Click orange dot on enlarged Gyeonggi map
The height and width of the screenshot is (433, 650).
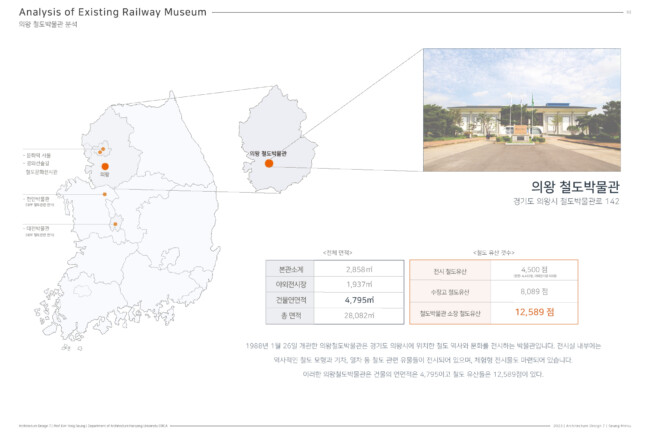[271, 164]
